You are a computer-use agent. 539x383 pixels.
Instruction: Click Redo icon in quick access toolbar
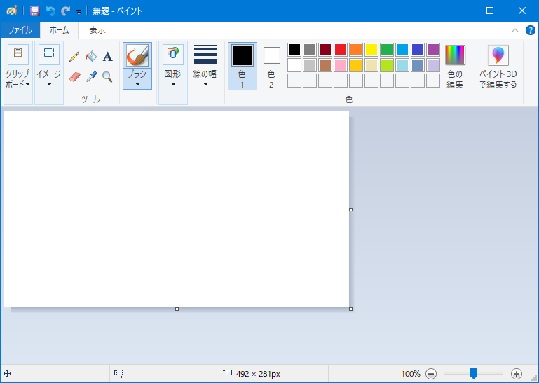point(65,11)
